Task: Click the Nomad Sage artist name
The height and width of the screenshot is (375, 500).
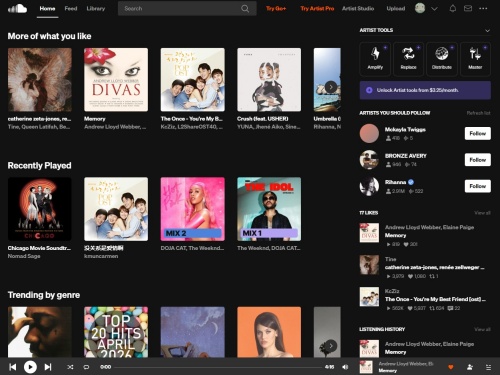Action: tap(24, 256)
